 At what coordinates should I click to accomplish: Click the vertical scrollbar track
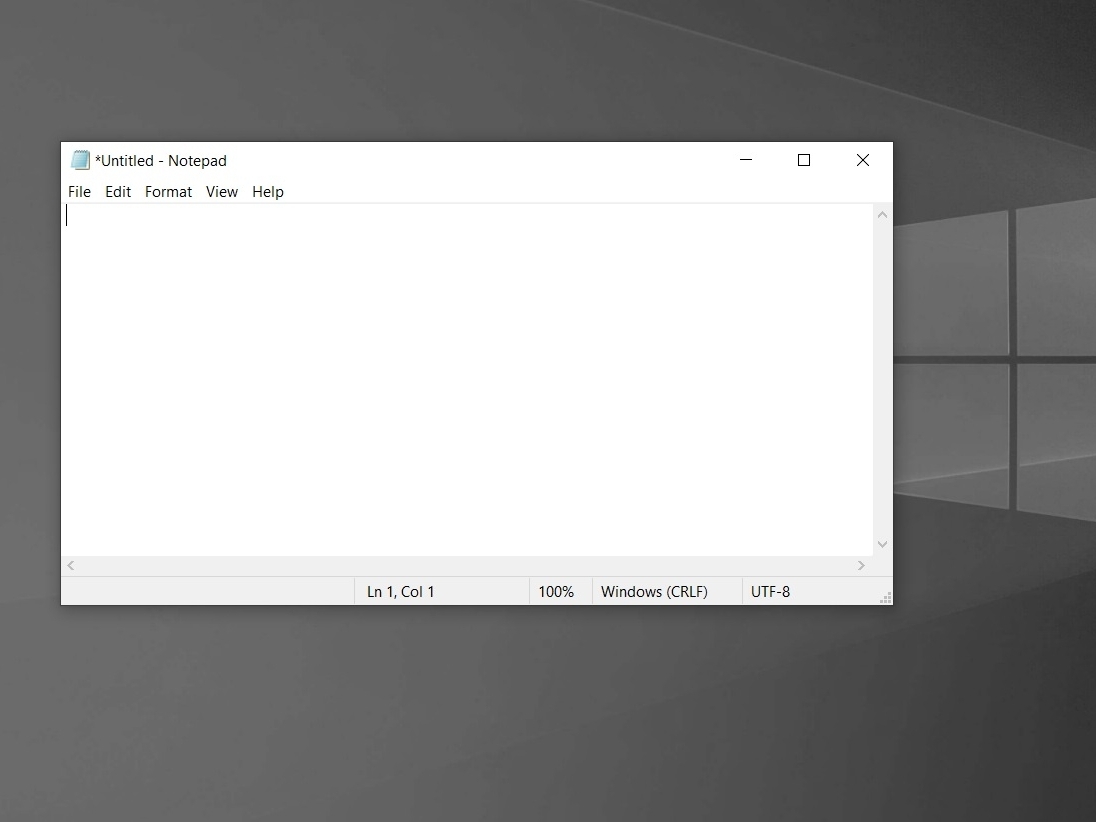pos(882,380)
